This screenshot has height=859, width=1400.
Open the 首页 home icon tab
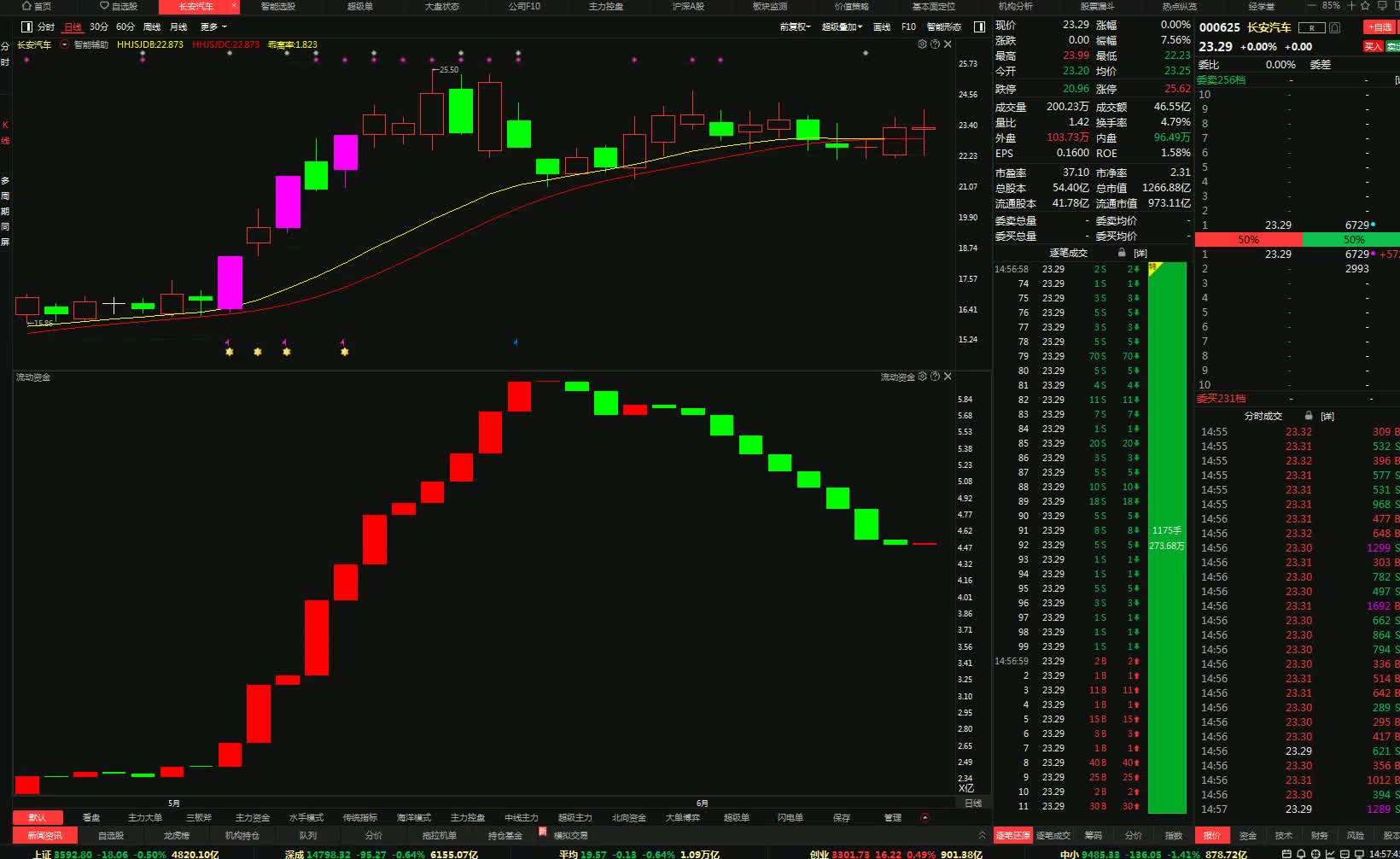point(37,6)
